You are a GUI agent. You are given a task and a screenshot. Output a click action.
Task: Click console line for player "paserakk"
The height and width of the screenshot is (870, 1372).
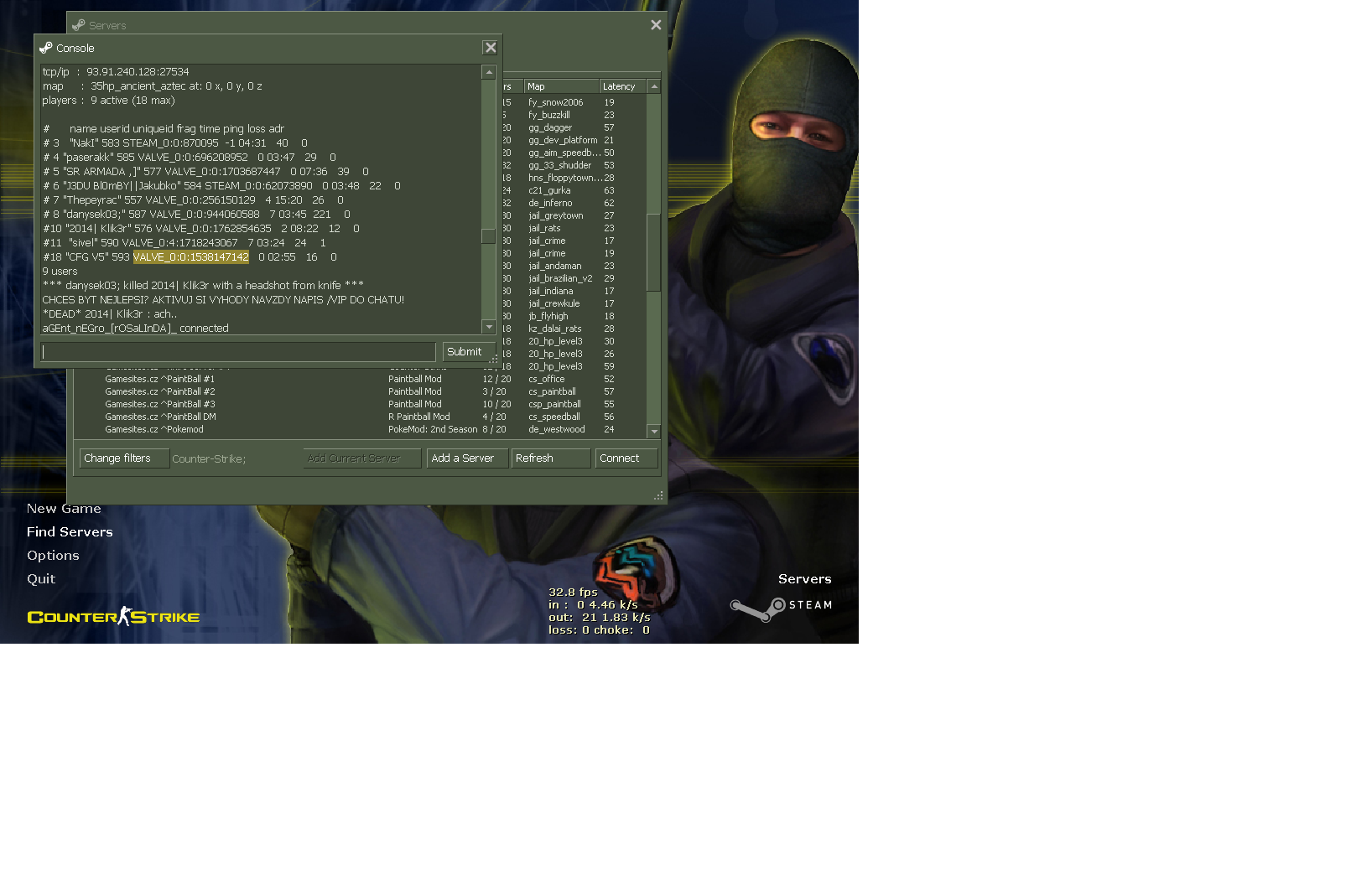pos(190,158)
